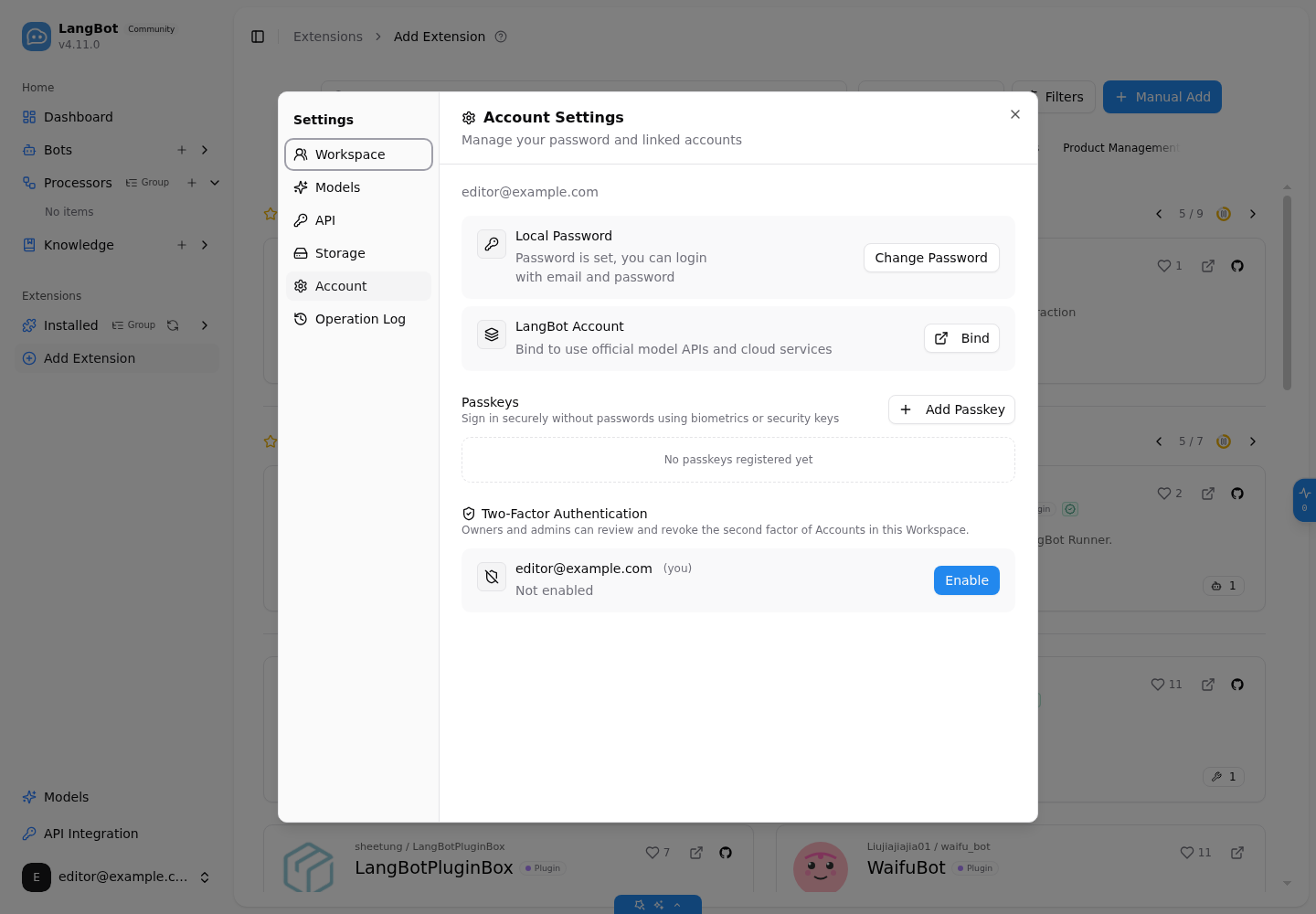Click the help icon beside Add Extension
The width and height of the screenshot is (1316, 914).
501,37
